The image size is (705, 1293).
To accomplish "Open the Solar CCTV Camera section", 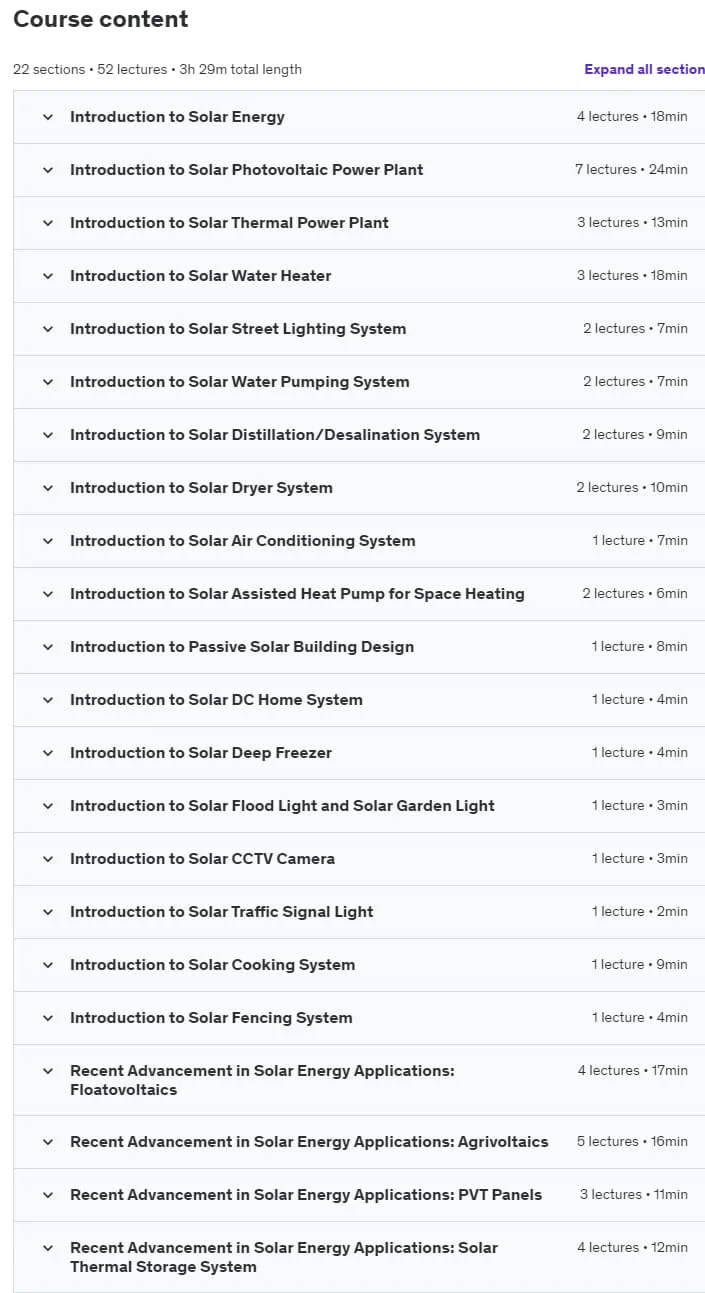I will pos(359,859).
